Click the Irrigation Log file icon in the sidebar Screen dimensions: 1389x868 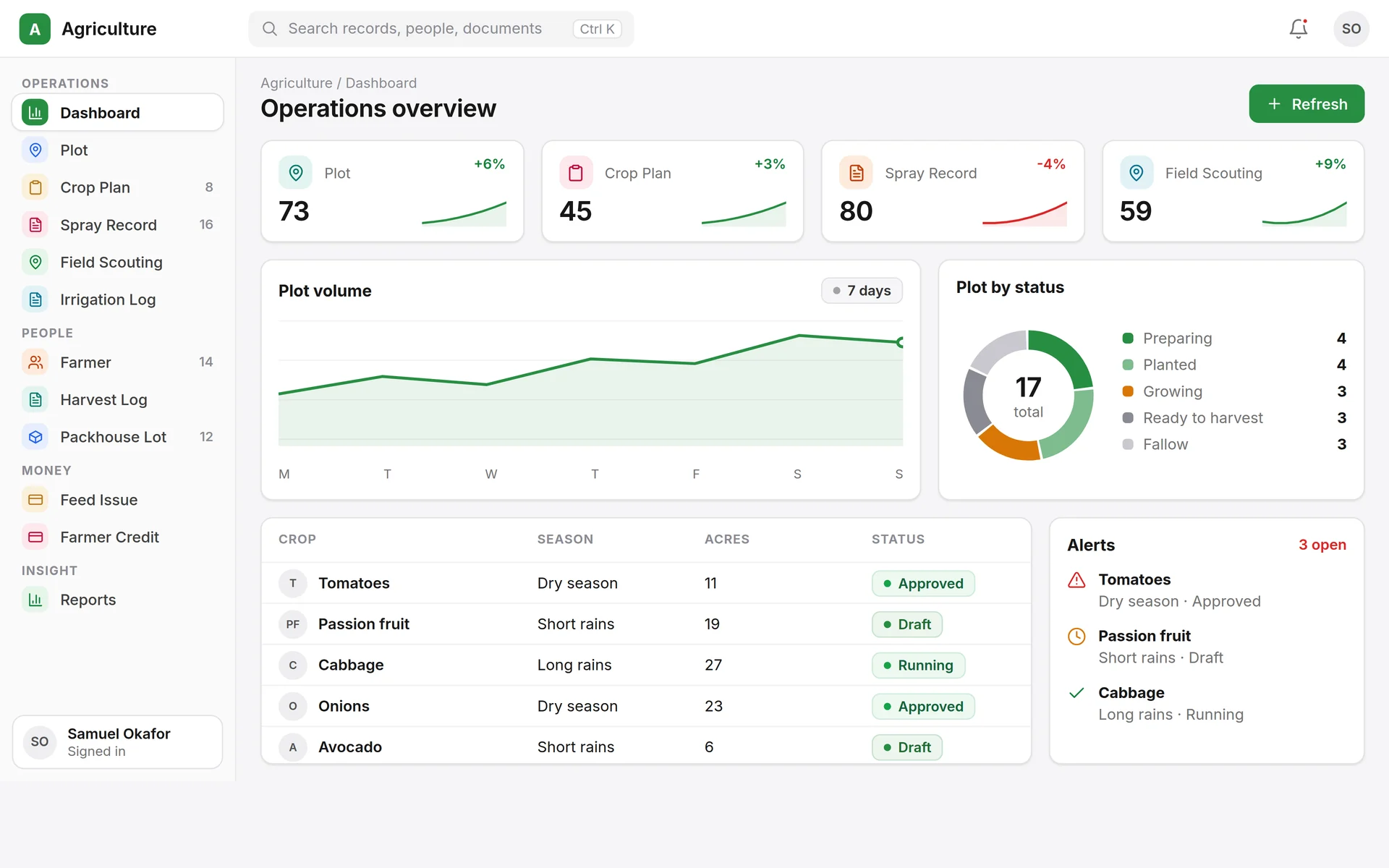coord(35,299)
